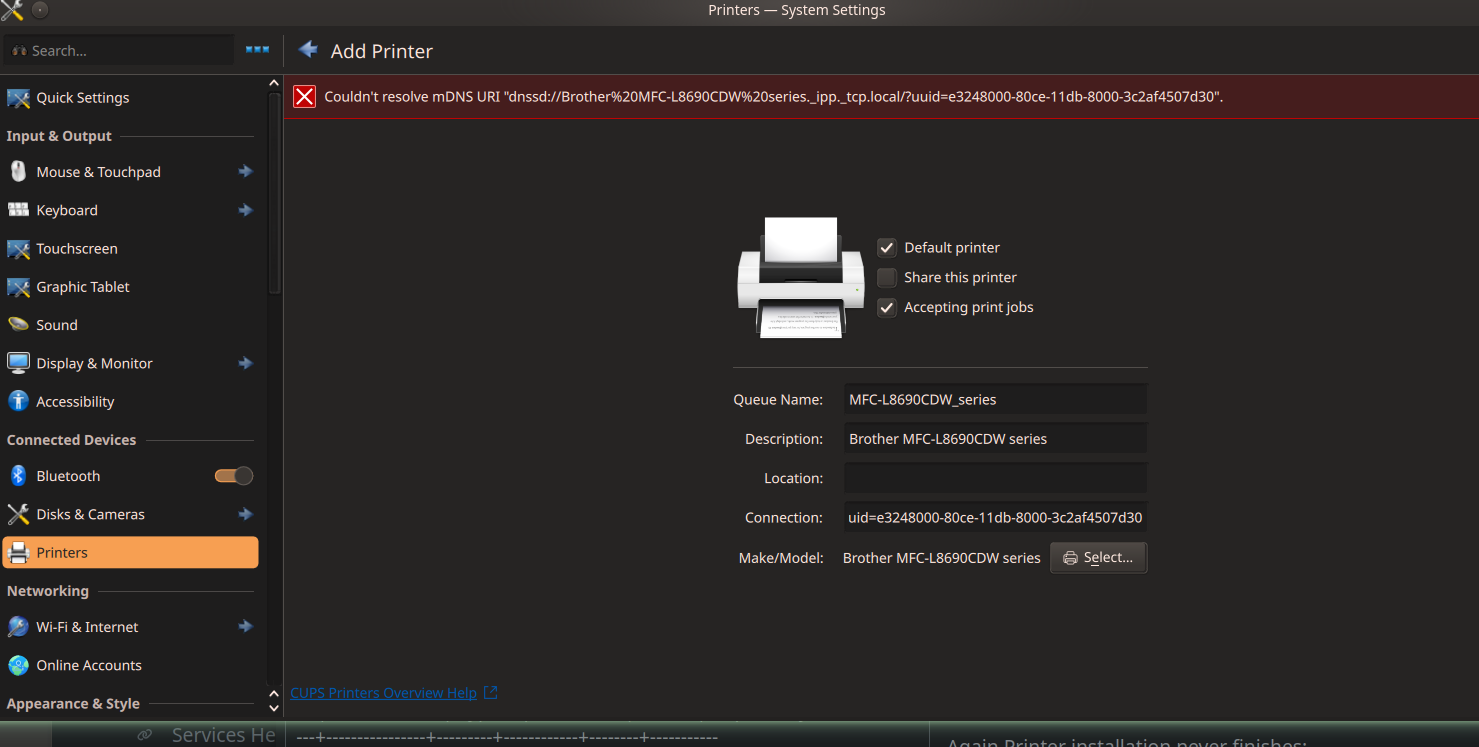Enable the Share this printer checkbox
Viewport: 1479px width, 747px height.
click(887, 278)
